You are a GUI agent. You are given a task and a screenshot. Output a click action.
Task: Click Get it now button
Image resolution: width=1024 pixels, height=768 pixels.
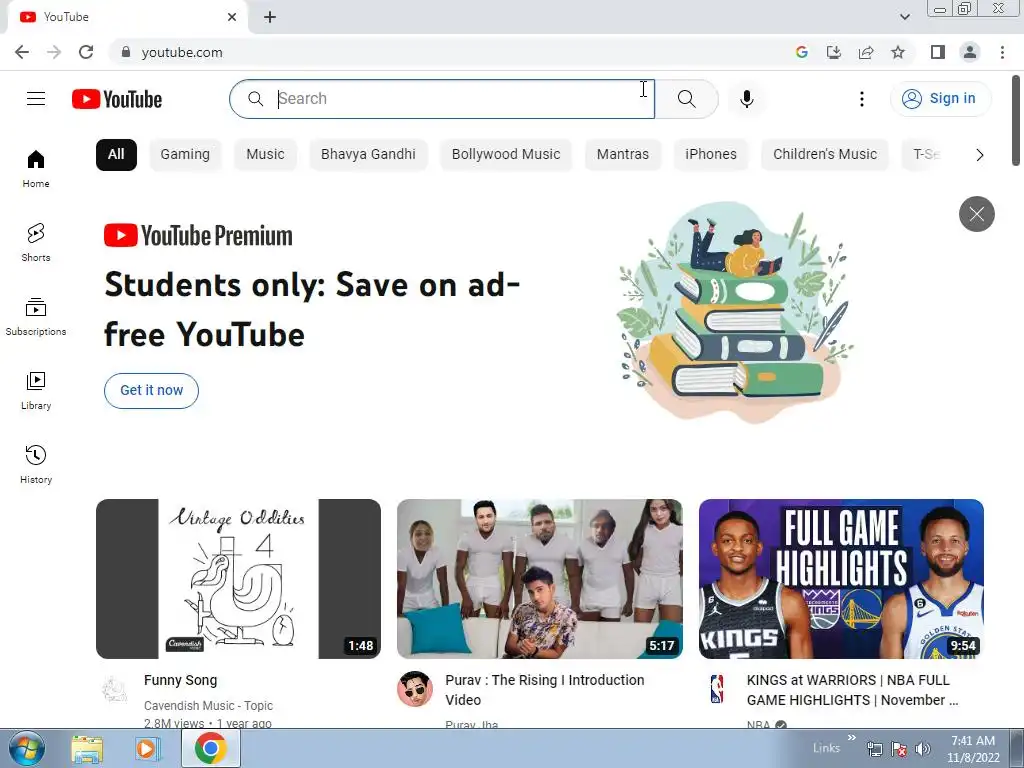[151, 391]
